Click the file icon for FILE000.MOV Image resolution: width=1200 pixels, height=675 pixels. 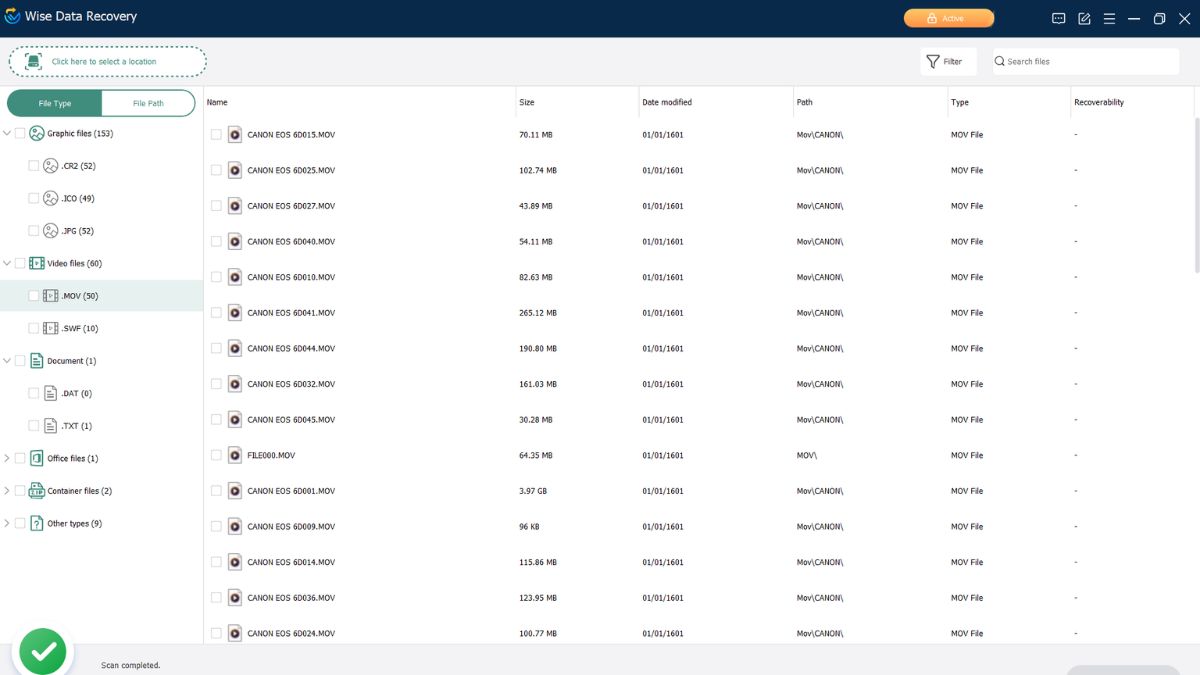(x=235, y=455)
